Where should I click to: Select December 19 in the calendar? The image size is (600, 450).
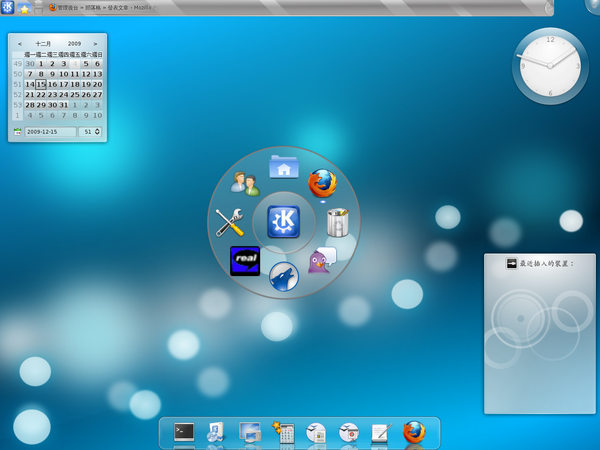(86, 84)
